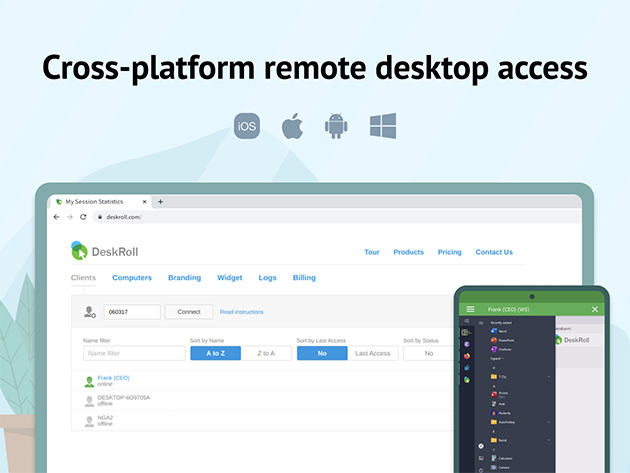
Task: Click the settings gear in the Start menu
Action: pyautogui.click(x=481, y=446)
